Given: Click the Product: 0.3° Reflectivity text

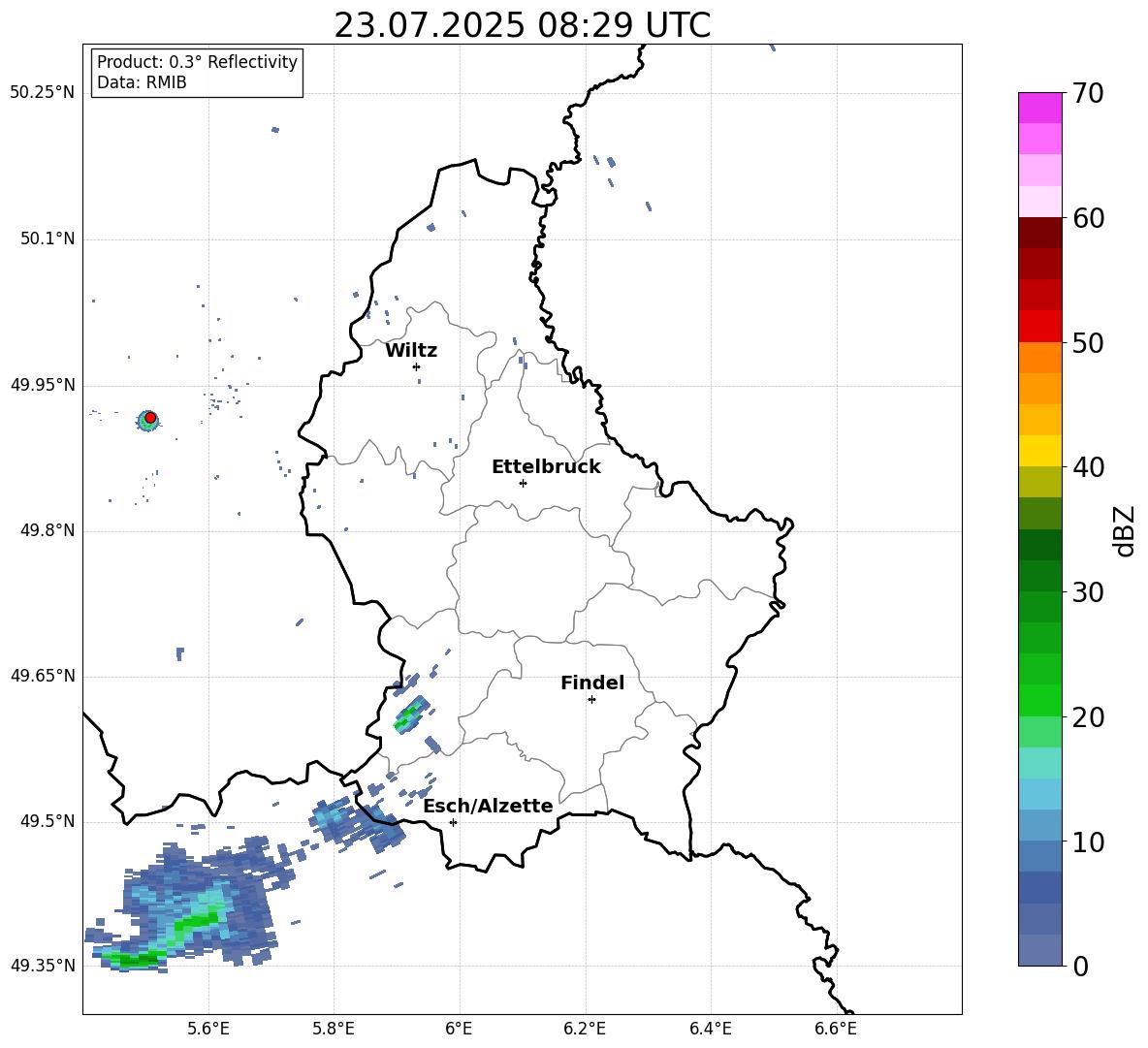Looking at the screenshot, I should click(197, 62).
